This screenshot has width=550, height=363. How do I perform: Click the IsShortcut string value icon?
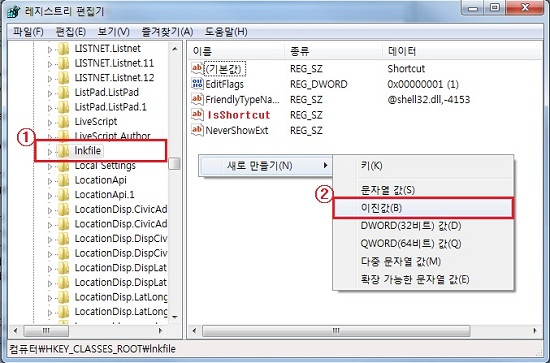[x=197, y=114]
